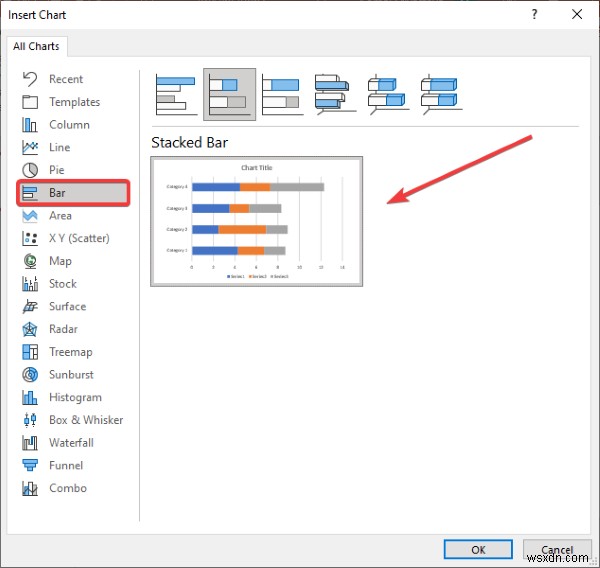
Task: Click the Templates folder icon
Action: coord(30,102)
